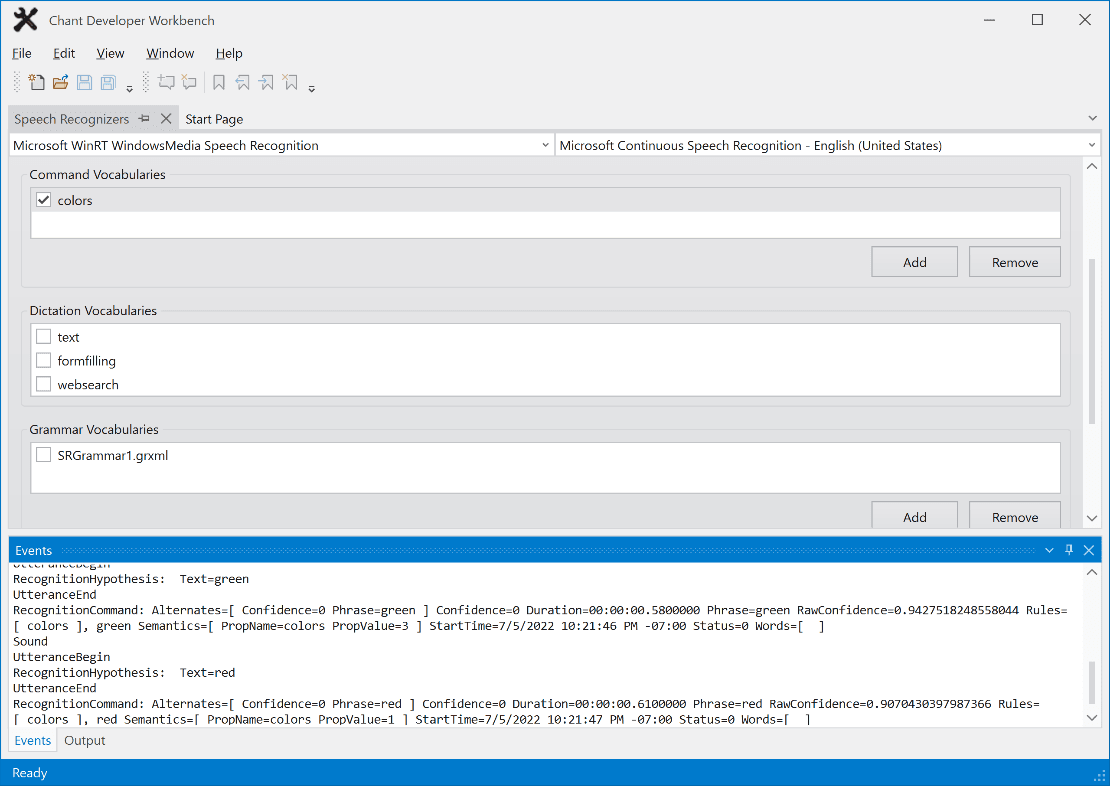Viewport: 1110px width, 786px height.
Task: Click the Events log scroll up arrow
Action: tap(1092, 572)
